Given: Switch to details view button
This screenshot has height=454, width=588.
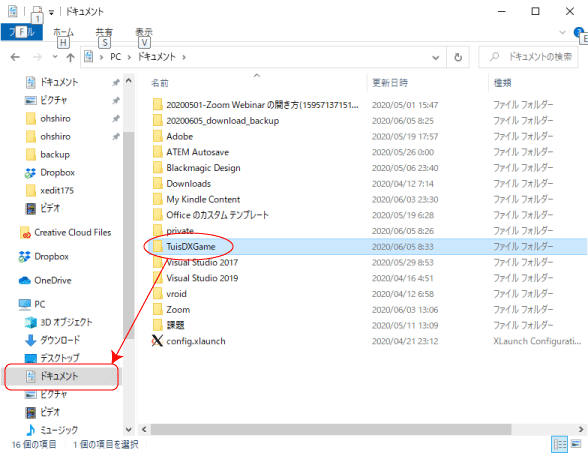Looking at the screenshot, I should [560, 445].
